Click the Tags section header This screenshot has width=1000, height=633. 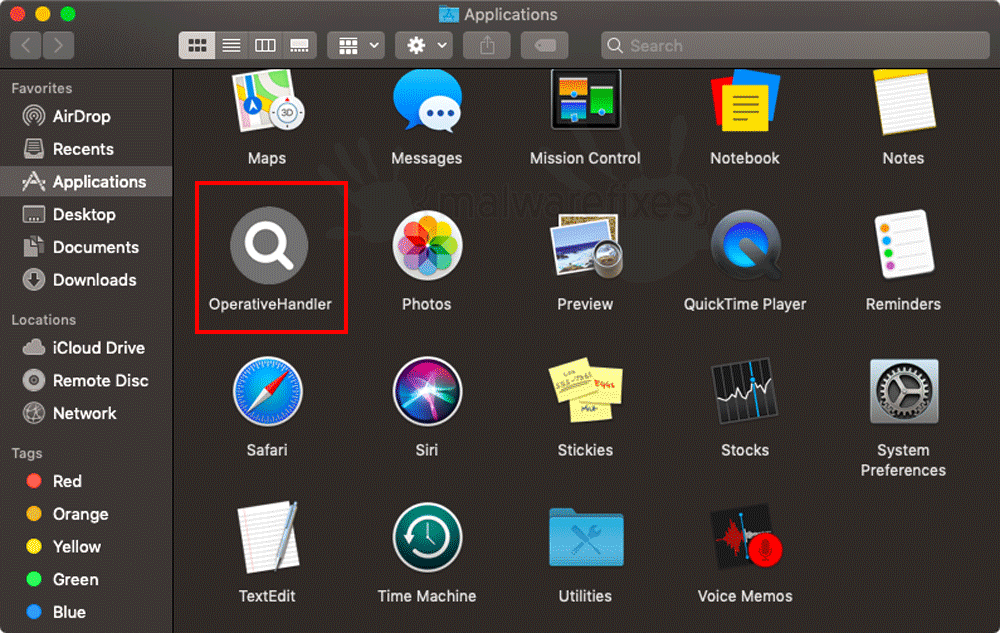point(27,453)
